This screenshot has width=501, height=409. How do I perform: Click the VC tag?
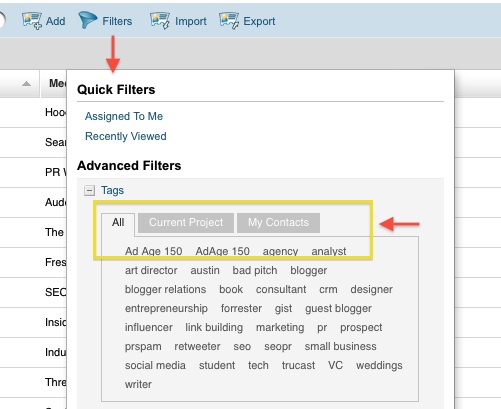click(335, 365)
